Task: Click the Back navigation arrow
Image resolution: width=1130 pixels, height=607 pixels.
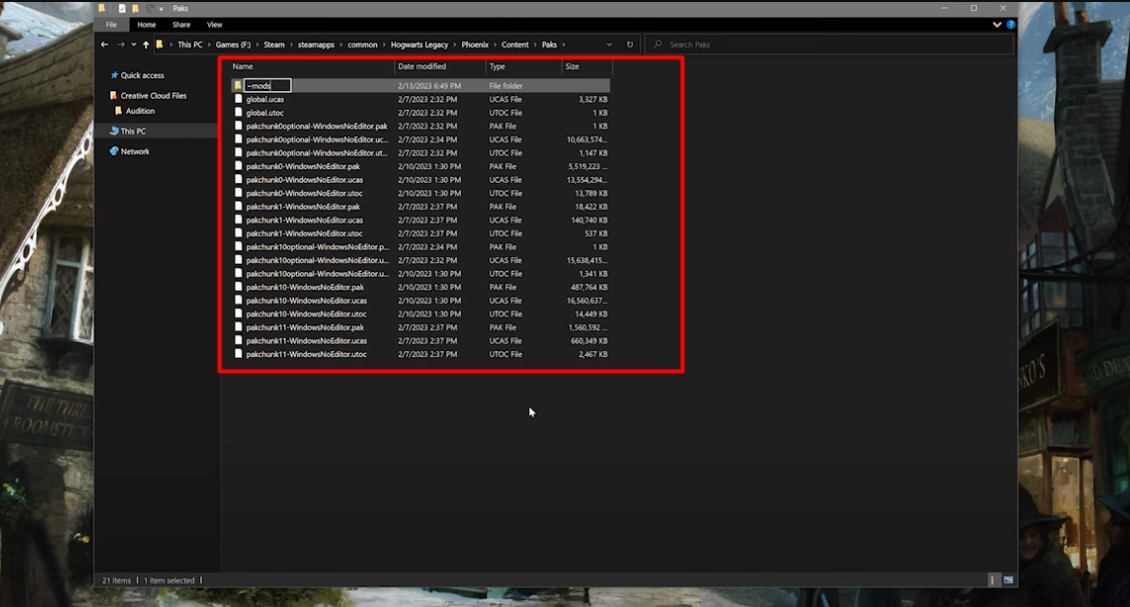Action: (x=105, y=45)
